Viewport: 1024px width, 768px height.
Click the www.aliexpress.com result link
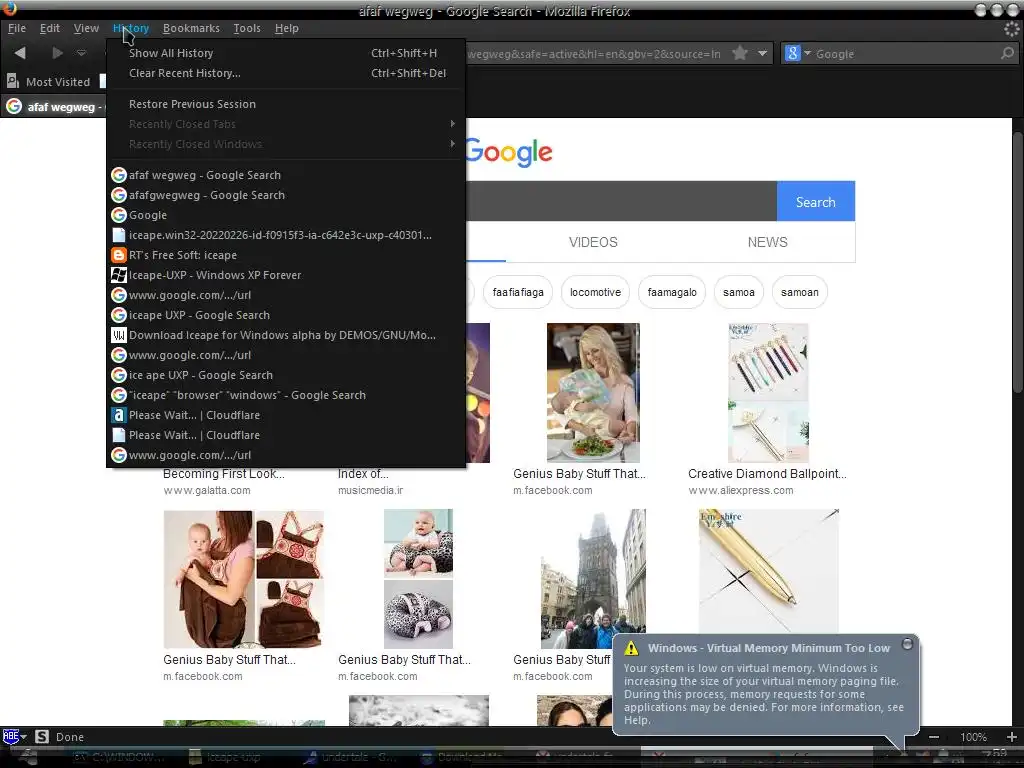point(741,490)
